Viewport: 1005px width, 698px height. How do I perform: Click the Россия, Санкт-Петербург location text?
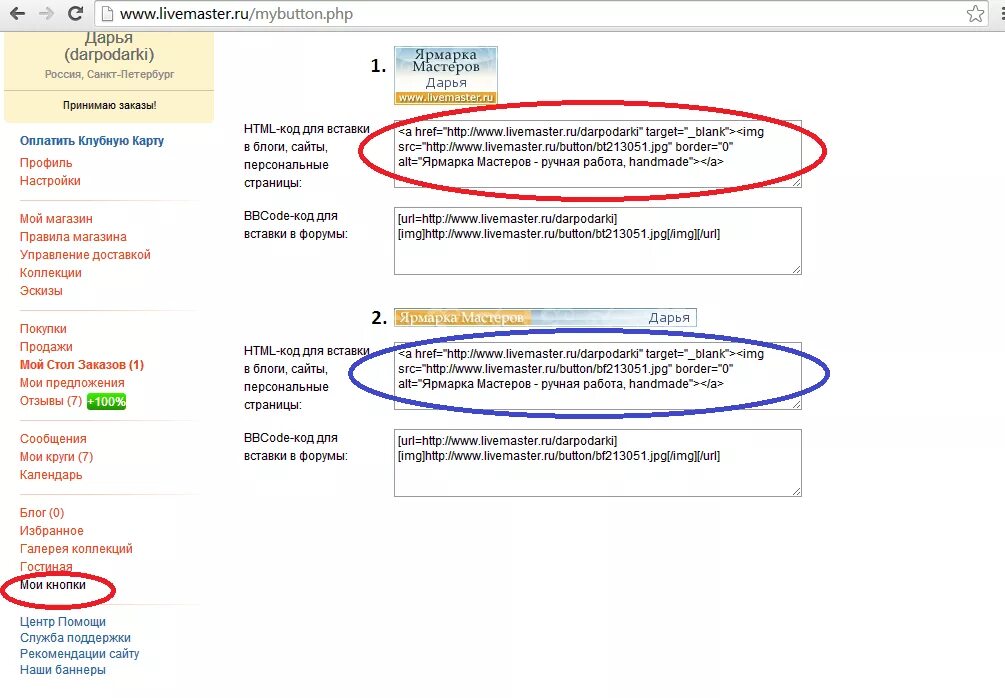110,74
